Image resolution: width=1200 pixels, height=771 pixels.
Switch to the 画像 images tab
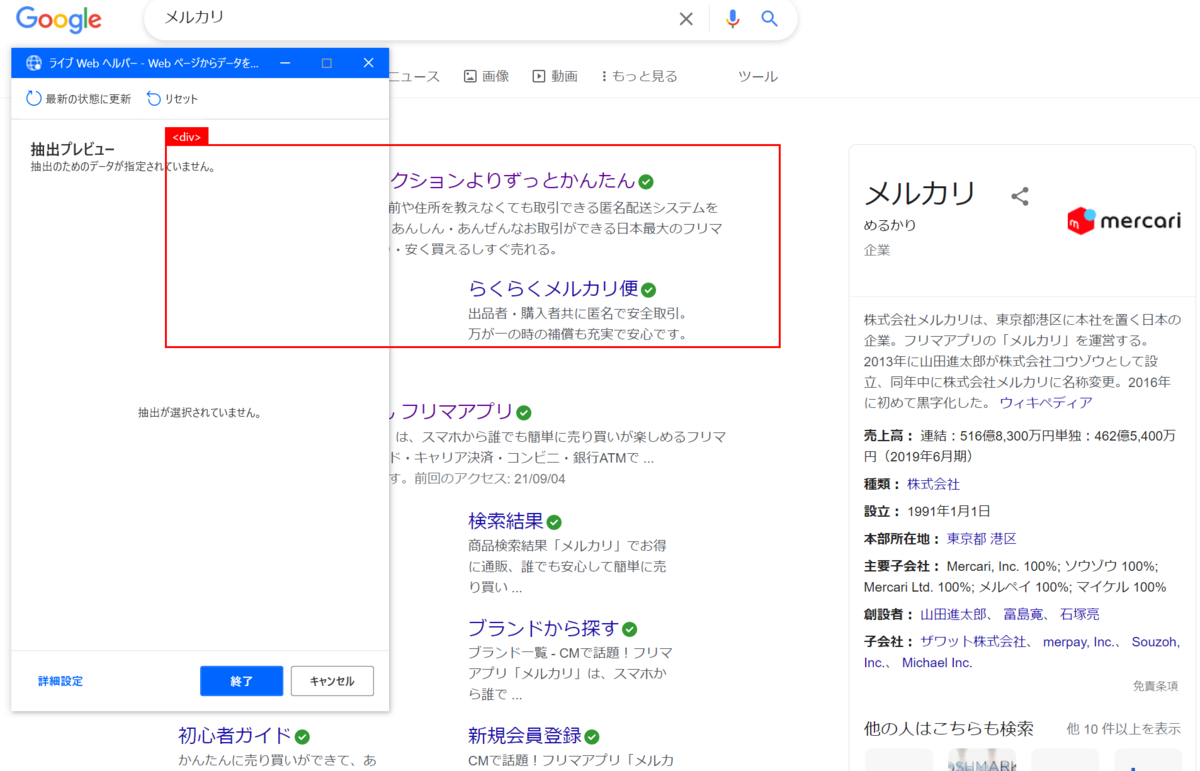[x=487, y=76]
